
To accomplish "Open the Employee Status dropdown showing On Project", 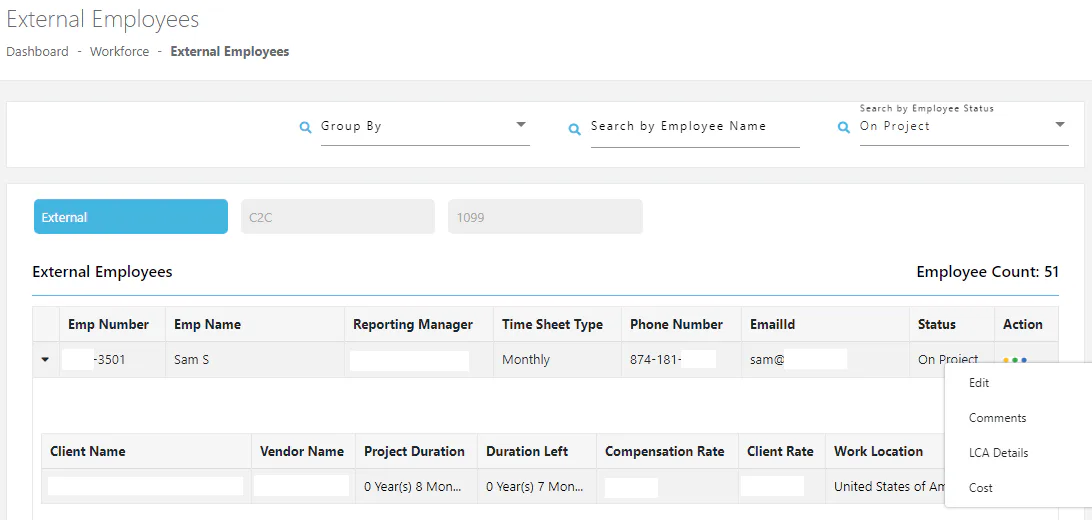I will [964, 127].
